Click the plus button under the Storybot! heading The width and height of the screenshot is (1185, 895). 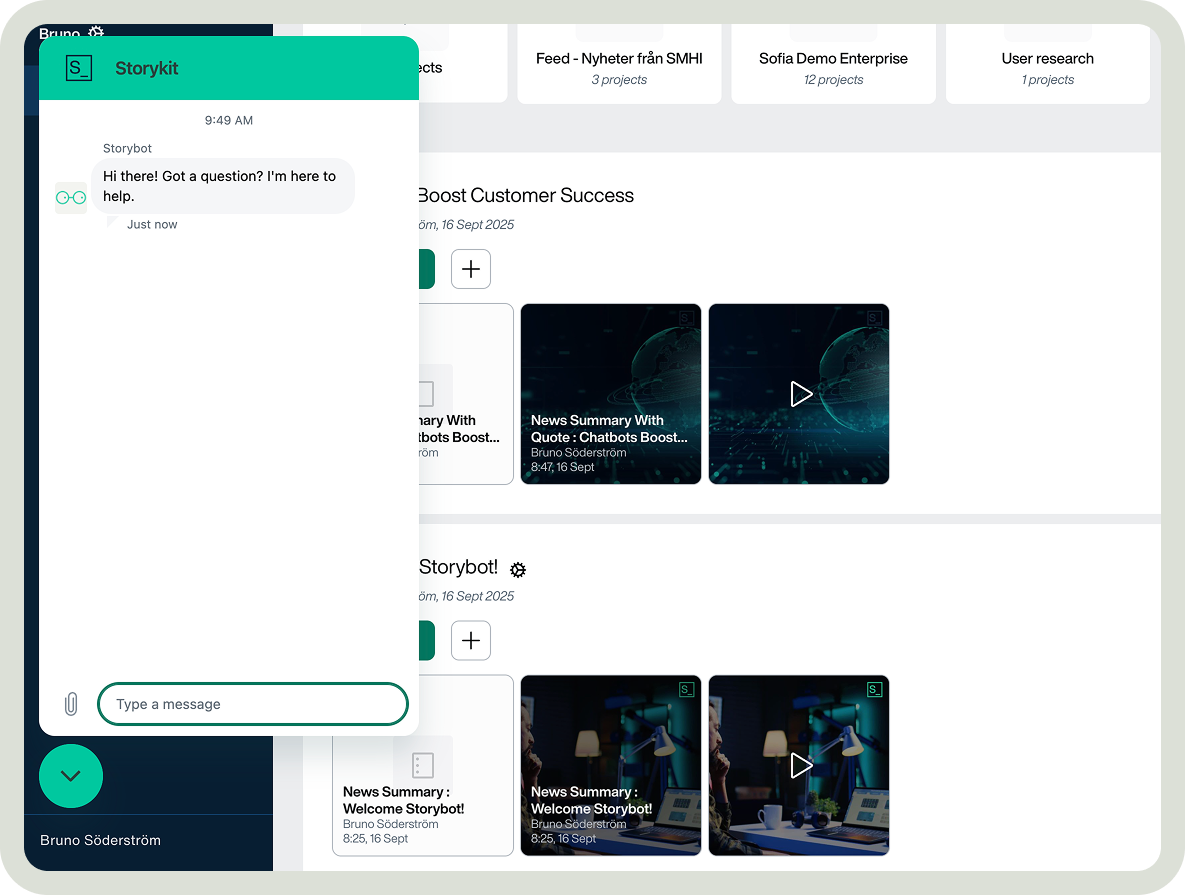[470, 640]
